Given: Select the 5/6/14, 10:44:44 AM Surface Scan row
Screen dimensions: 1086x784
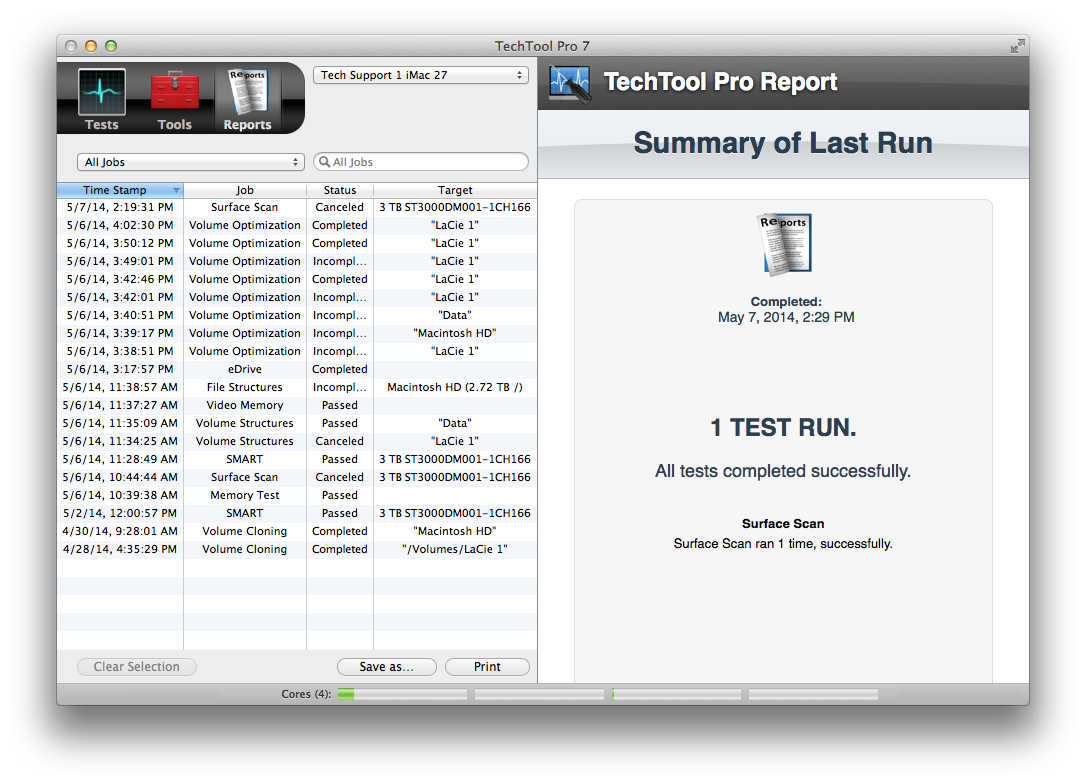Looking at the screenshot, I should coord(297,477).
